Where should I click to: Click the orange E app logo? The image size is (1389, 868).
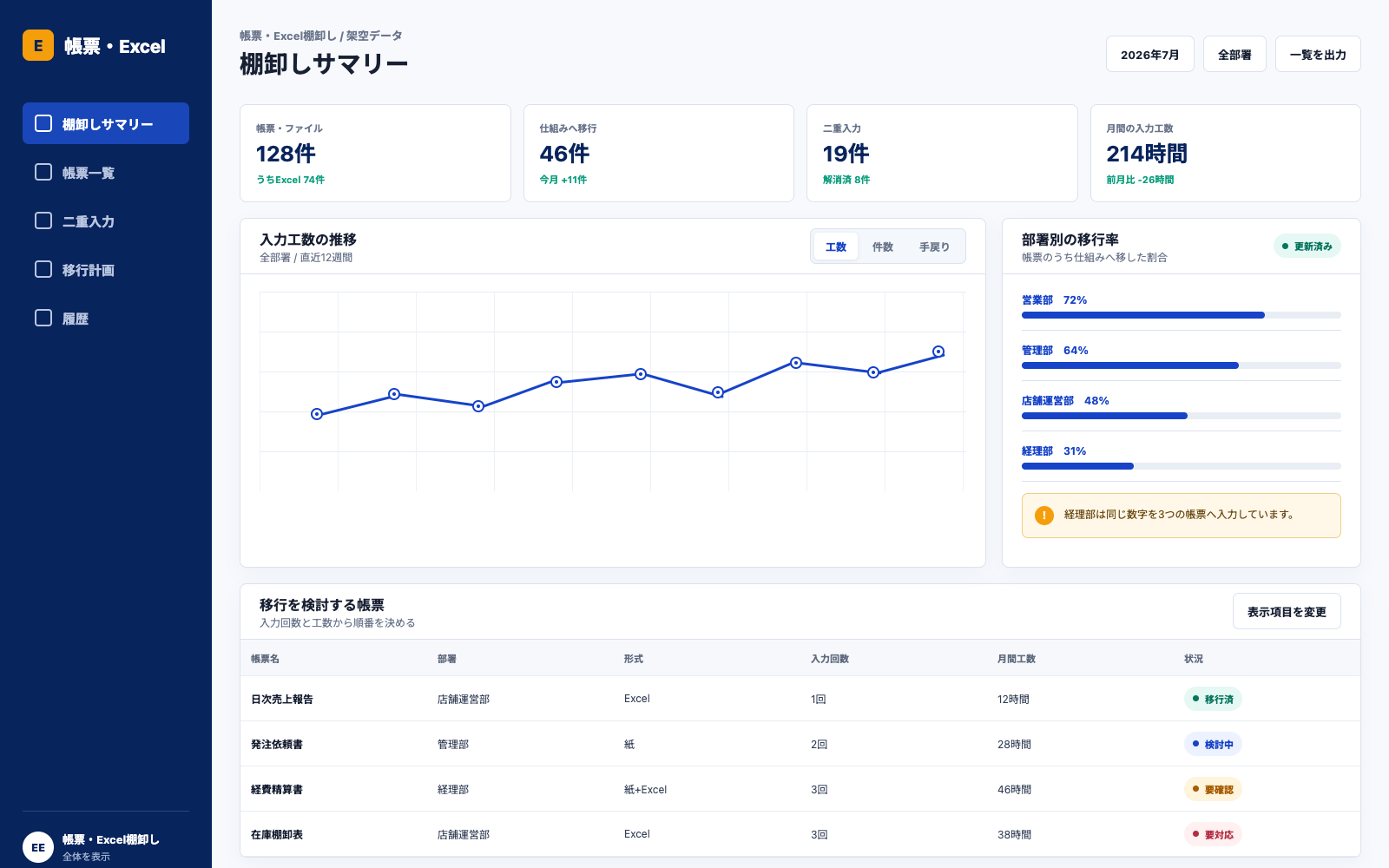tap(38, 45)
